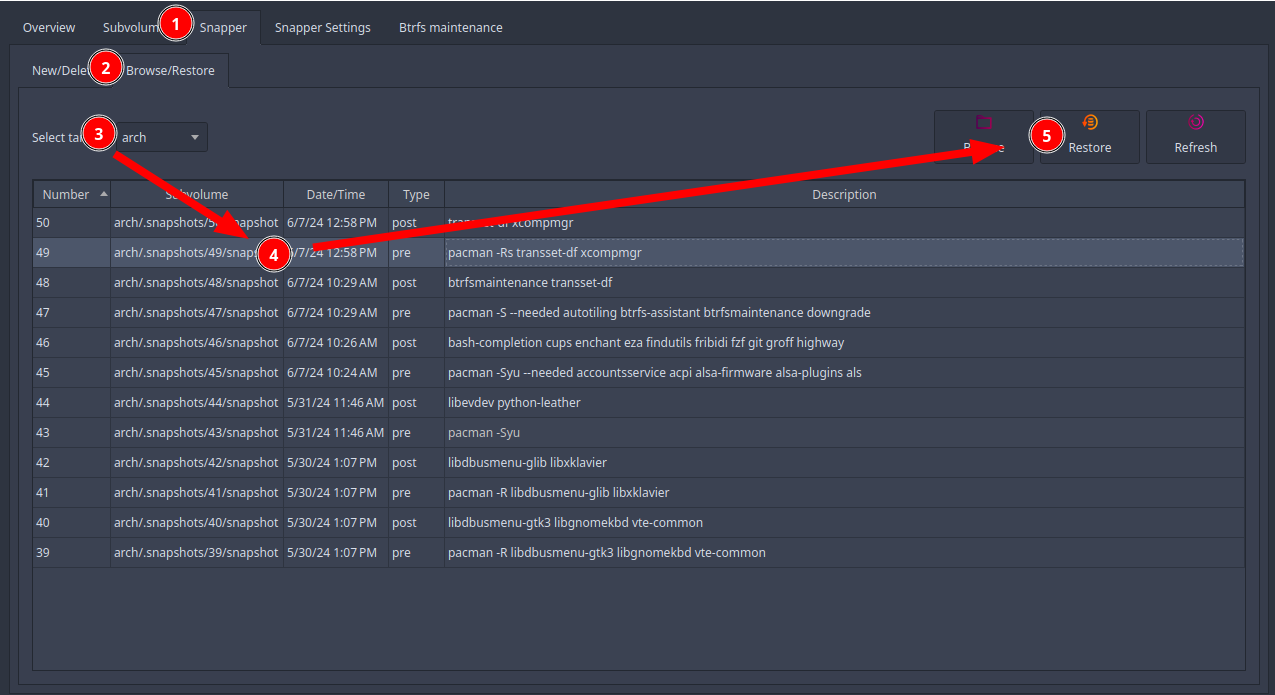Click the Browse folder icon

click(x=983, y=122)
